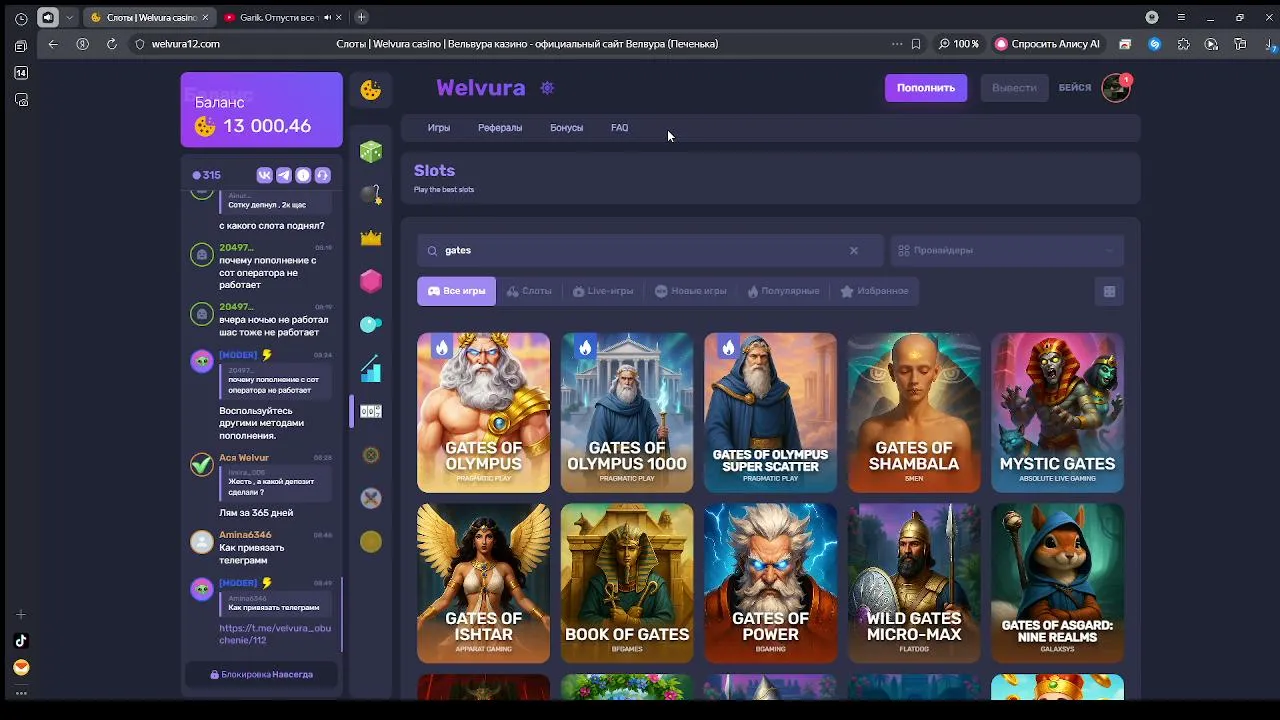Click the cookie logo above the sidebar
Screen dimensions: 1280x720
(371, 90)
